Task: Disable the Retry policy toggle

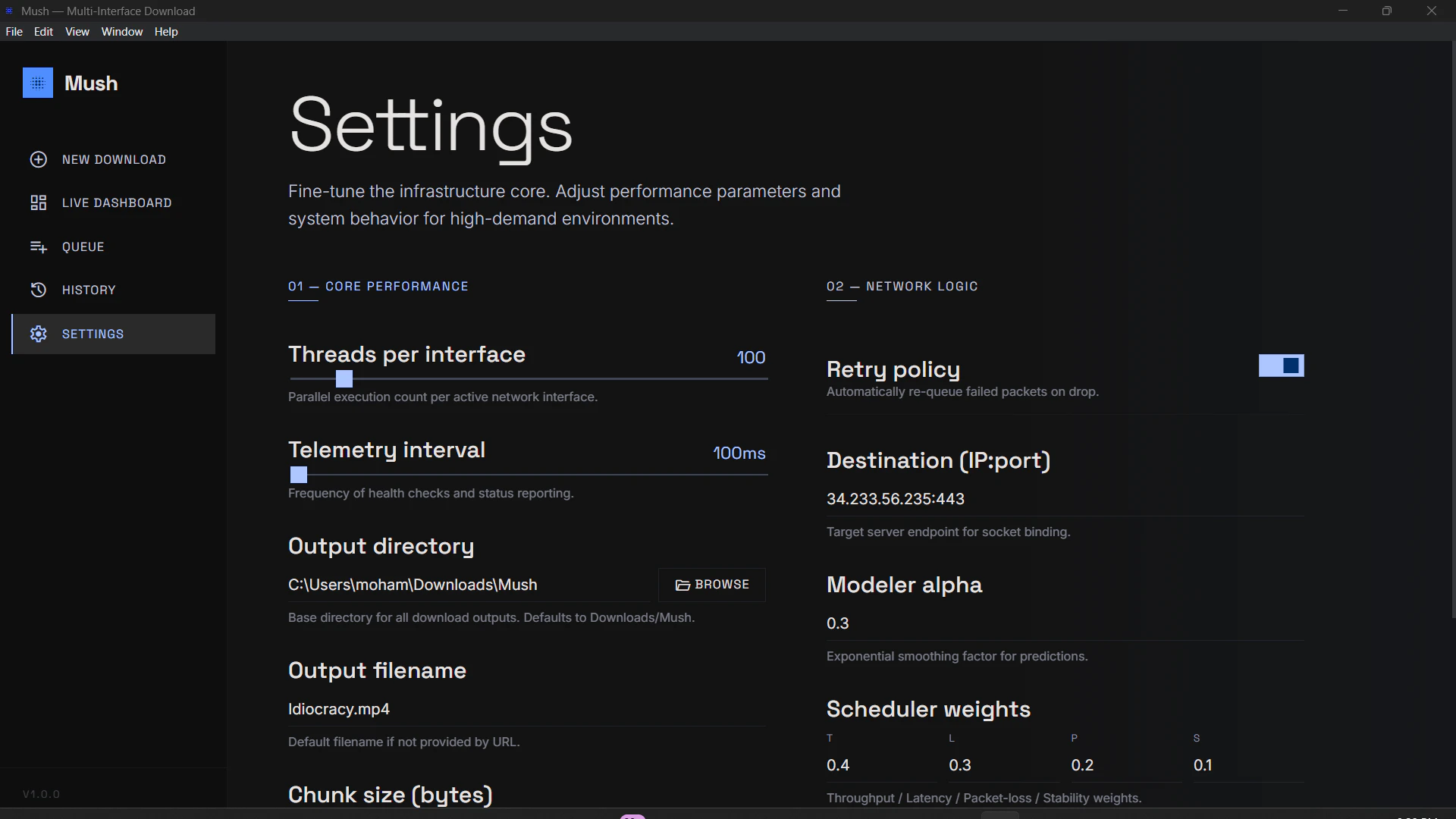Action: [x=1281, y=366]
